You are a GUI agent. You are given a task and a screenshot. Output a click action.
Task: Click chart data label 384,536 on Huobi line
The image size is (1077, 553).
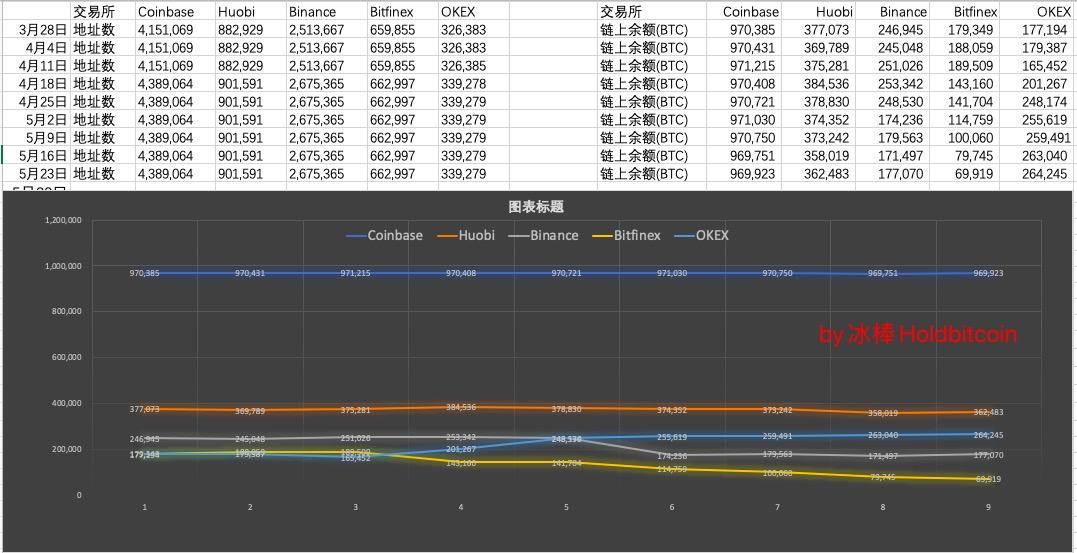[461, 407]
